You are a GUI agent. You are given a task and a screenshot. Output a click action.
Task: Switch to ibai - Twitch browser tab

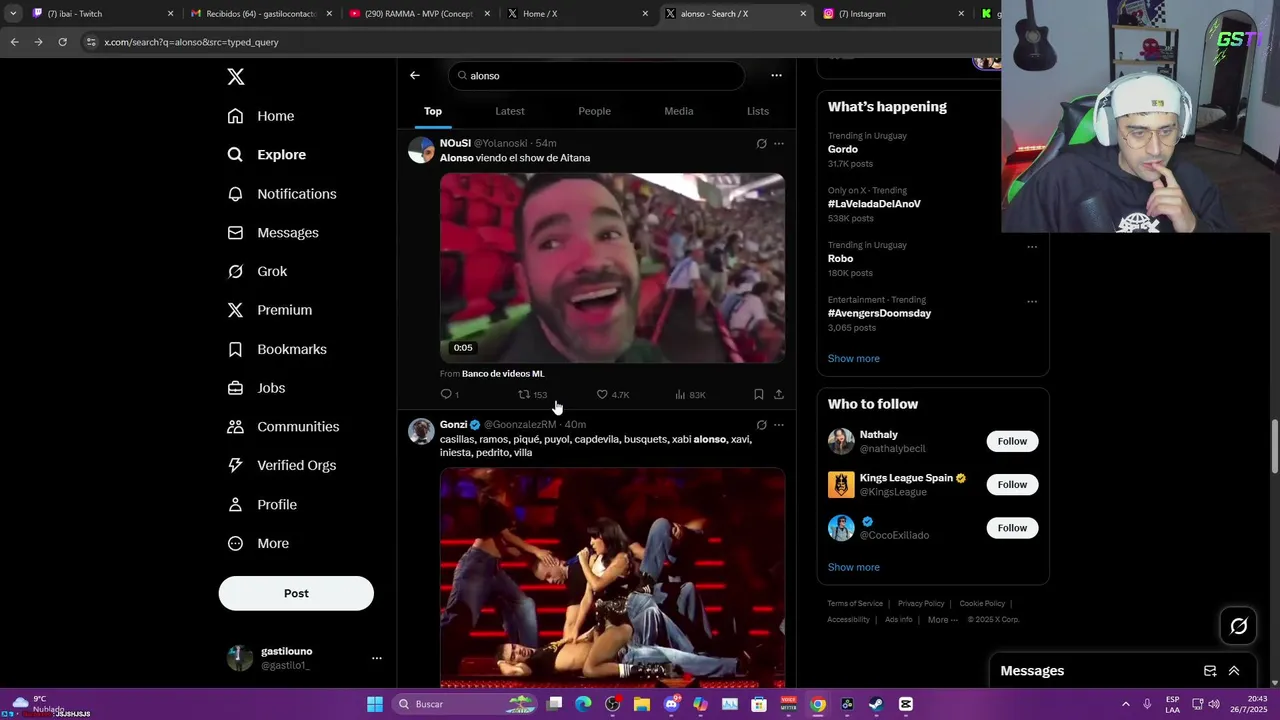pyautogui.click(x=104, y=14)
